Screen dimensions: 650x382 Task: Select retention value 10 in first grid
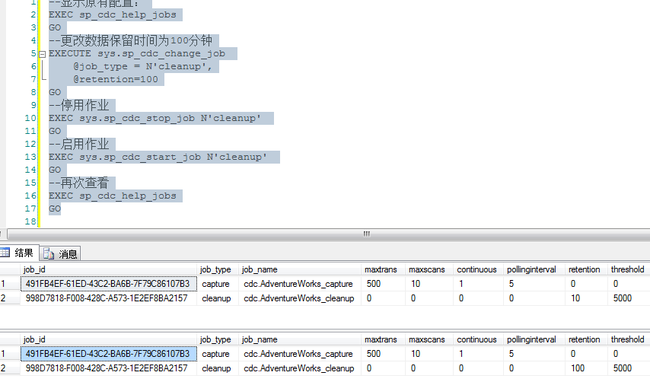click(x=586, y=298)
